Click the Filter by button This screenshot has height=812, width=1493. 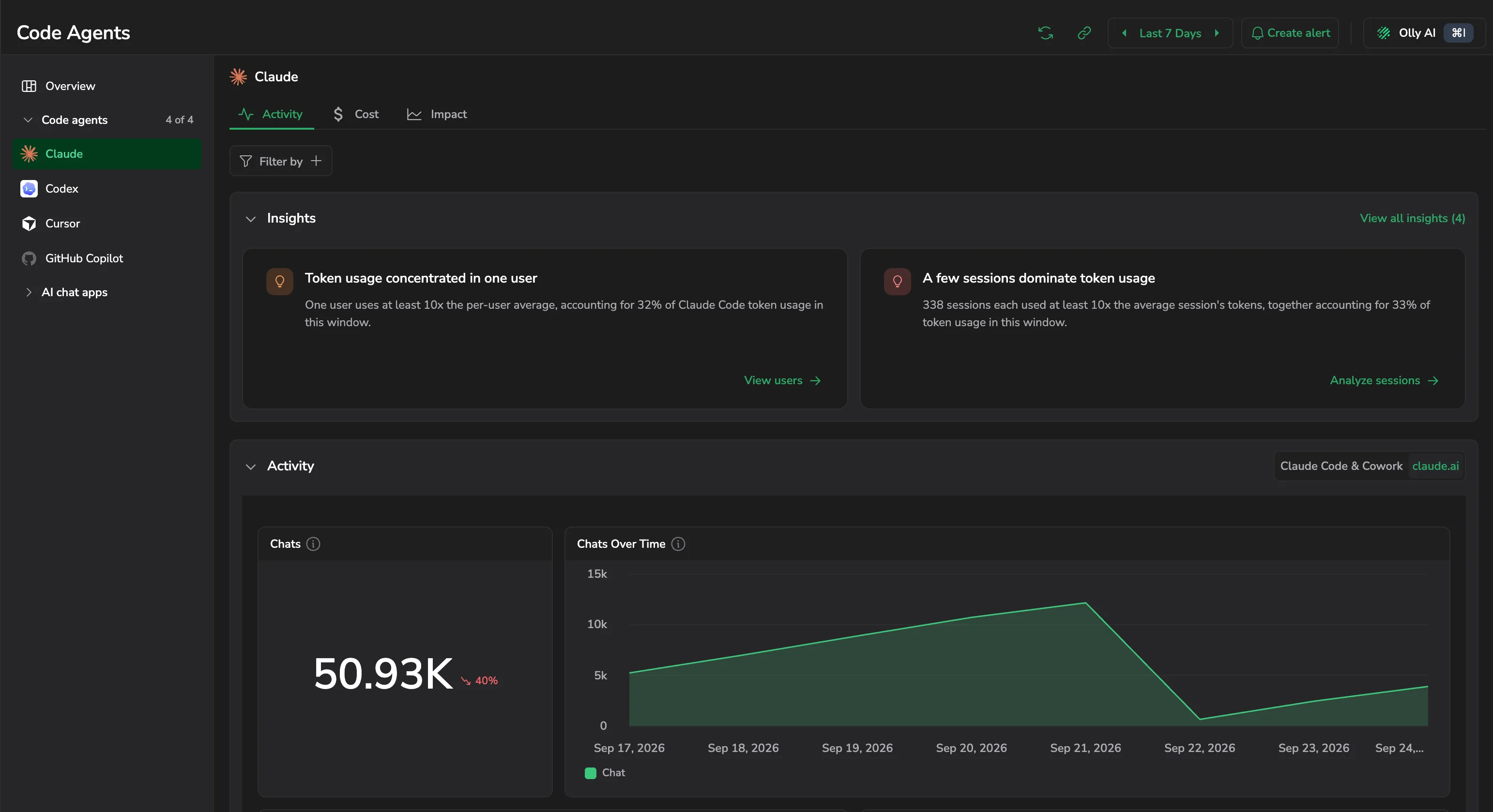[x=280, y=161]
